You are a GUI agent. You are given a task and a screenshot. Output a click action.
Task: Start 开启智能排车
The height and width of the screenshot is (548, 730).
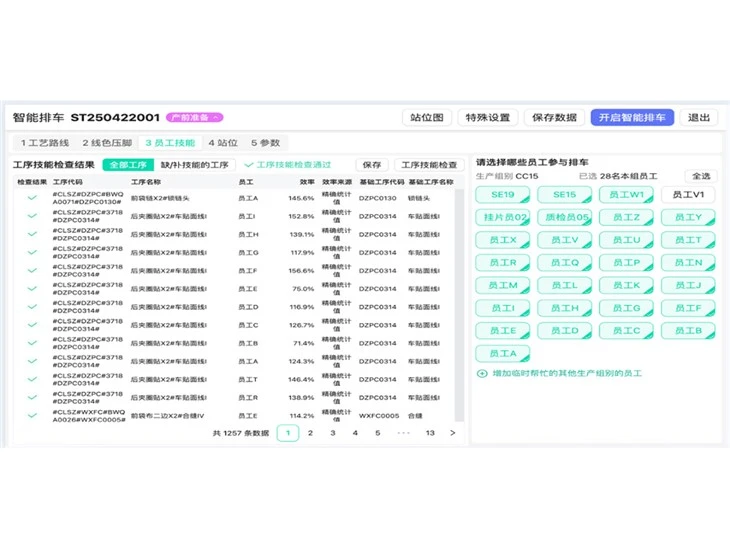pos(632,117)
